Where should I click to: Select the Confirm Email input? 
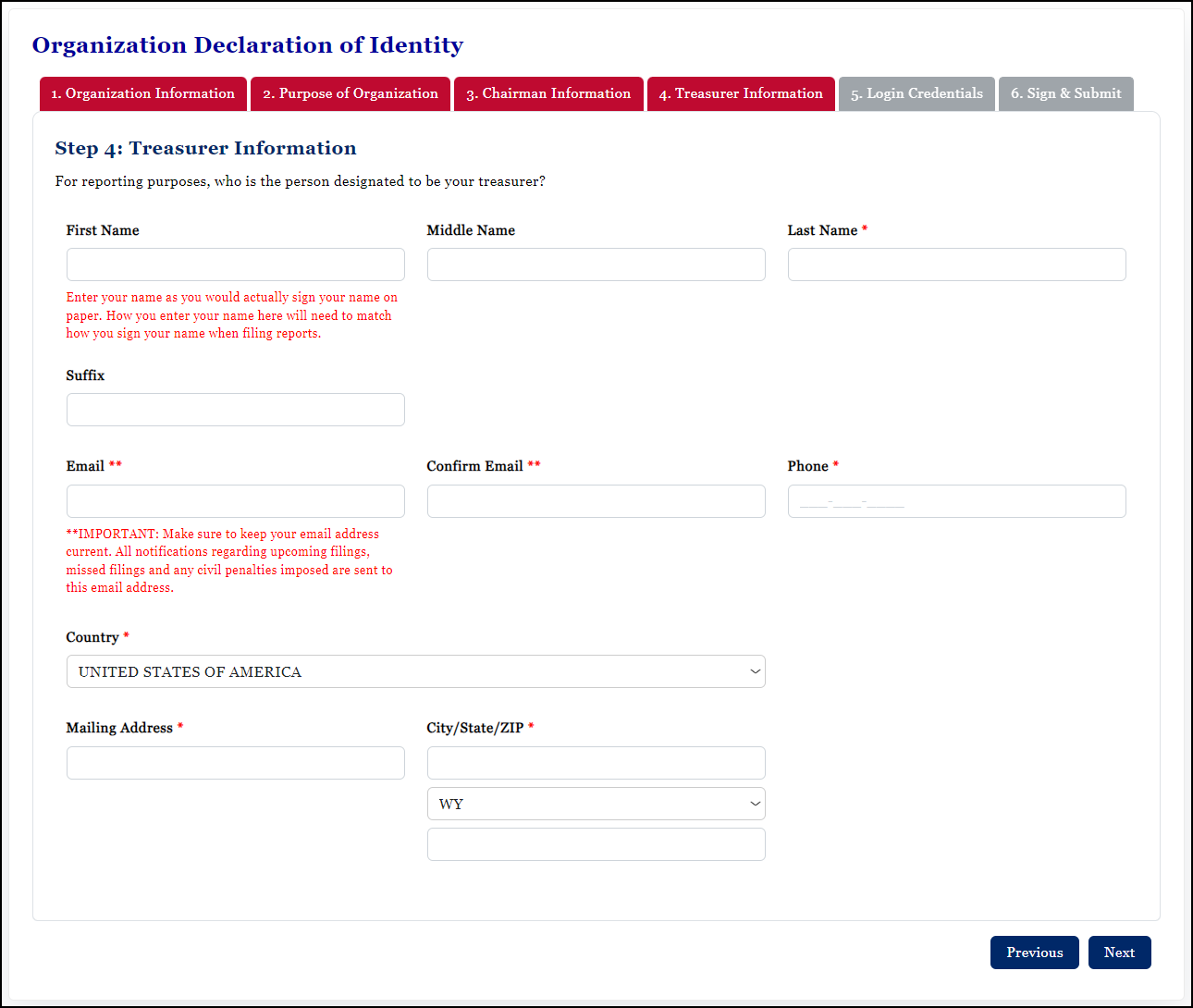(x=596, y=500)
